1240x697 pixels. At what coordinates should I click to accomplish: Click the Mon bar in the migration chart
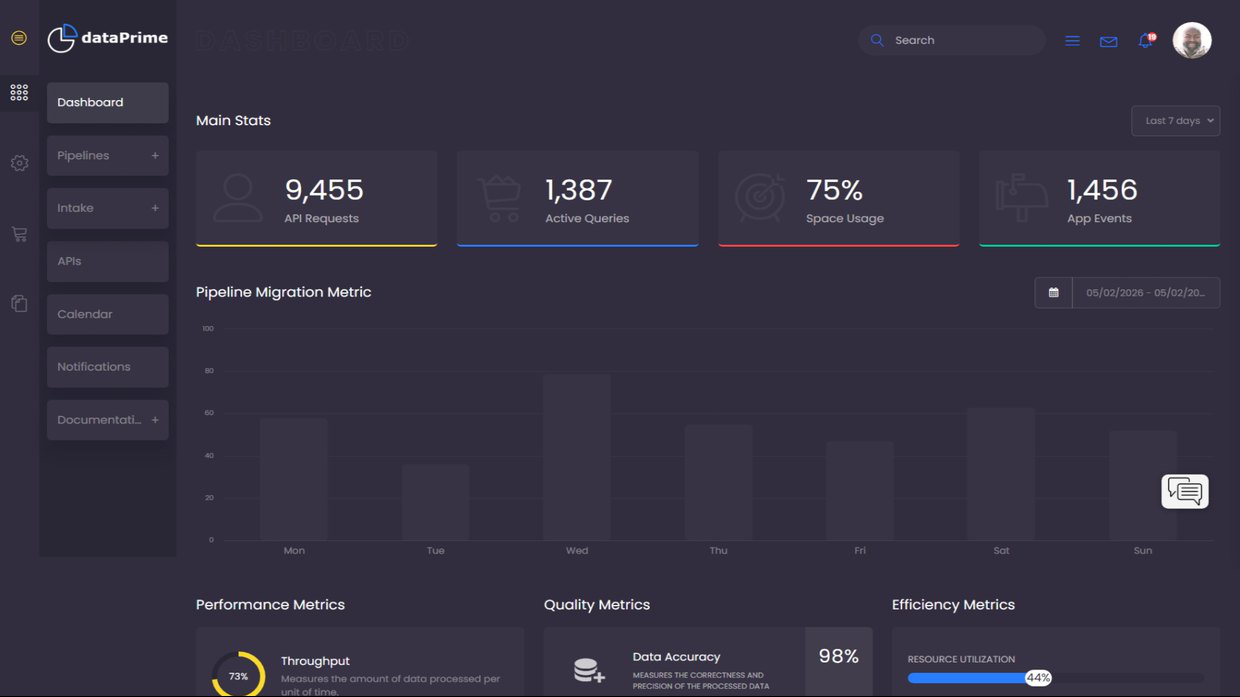294,479
